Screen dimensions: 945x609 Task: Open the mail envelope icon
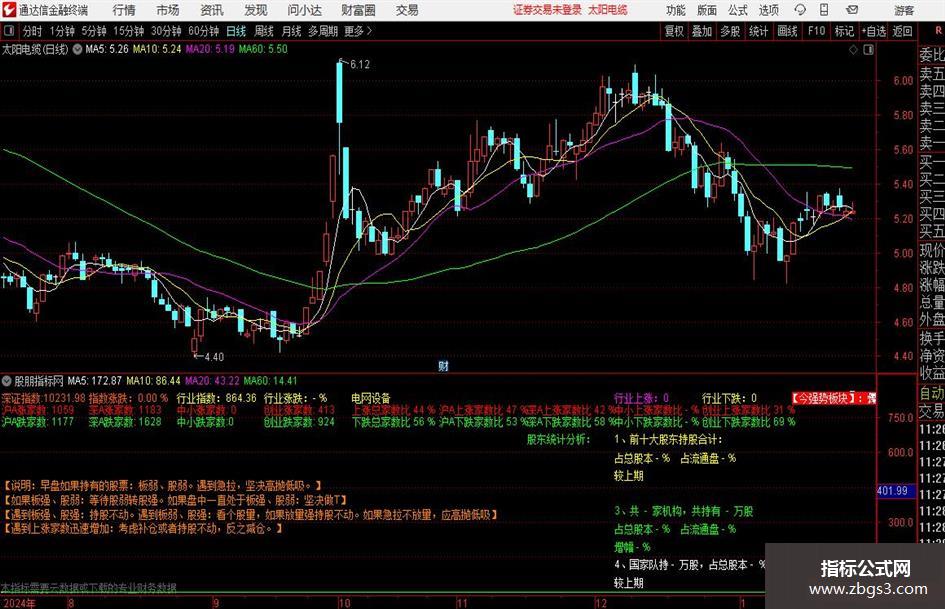coord(852,10)
